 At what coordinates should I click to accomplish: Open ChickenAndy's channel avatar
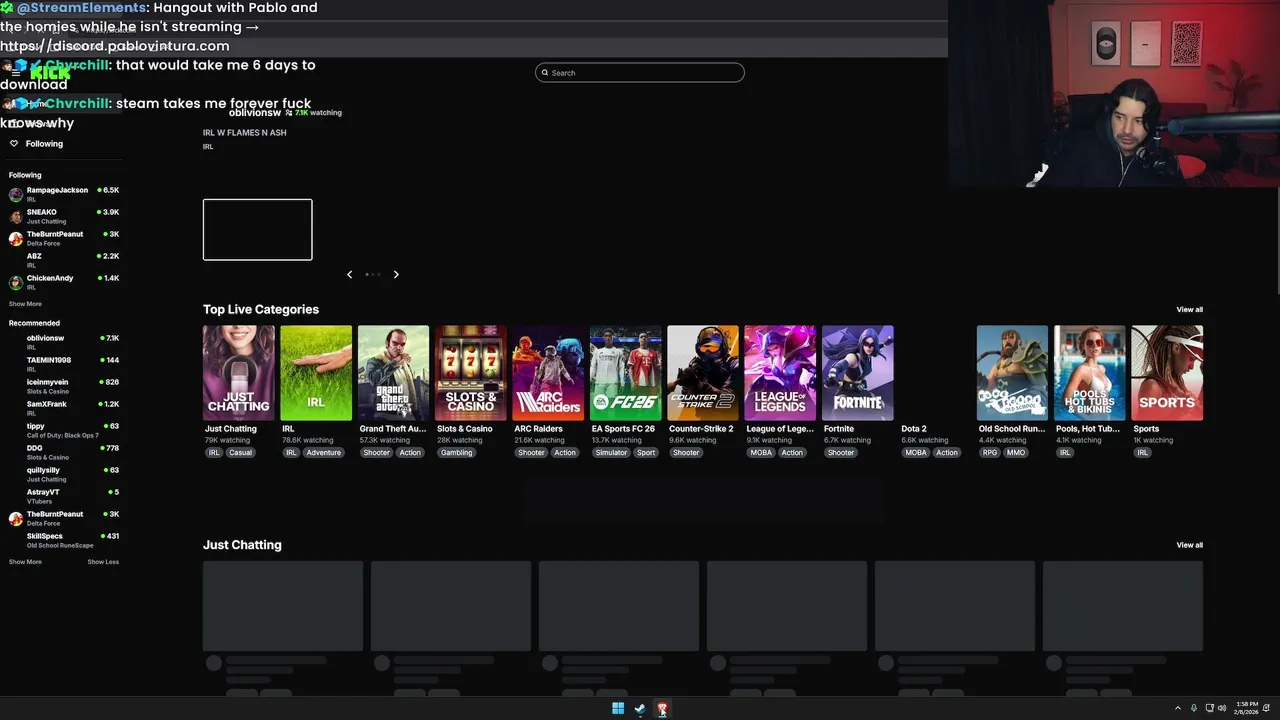point(16,282)
